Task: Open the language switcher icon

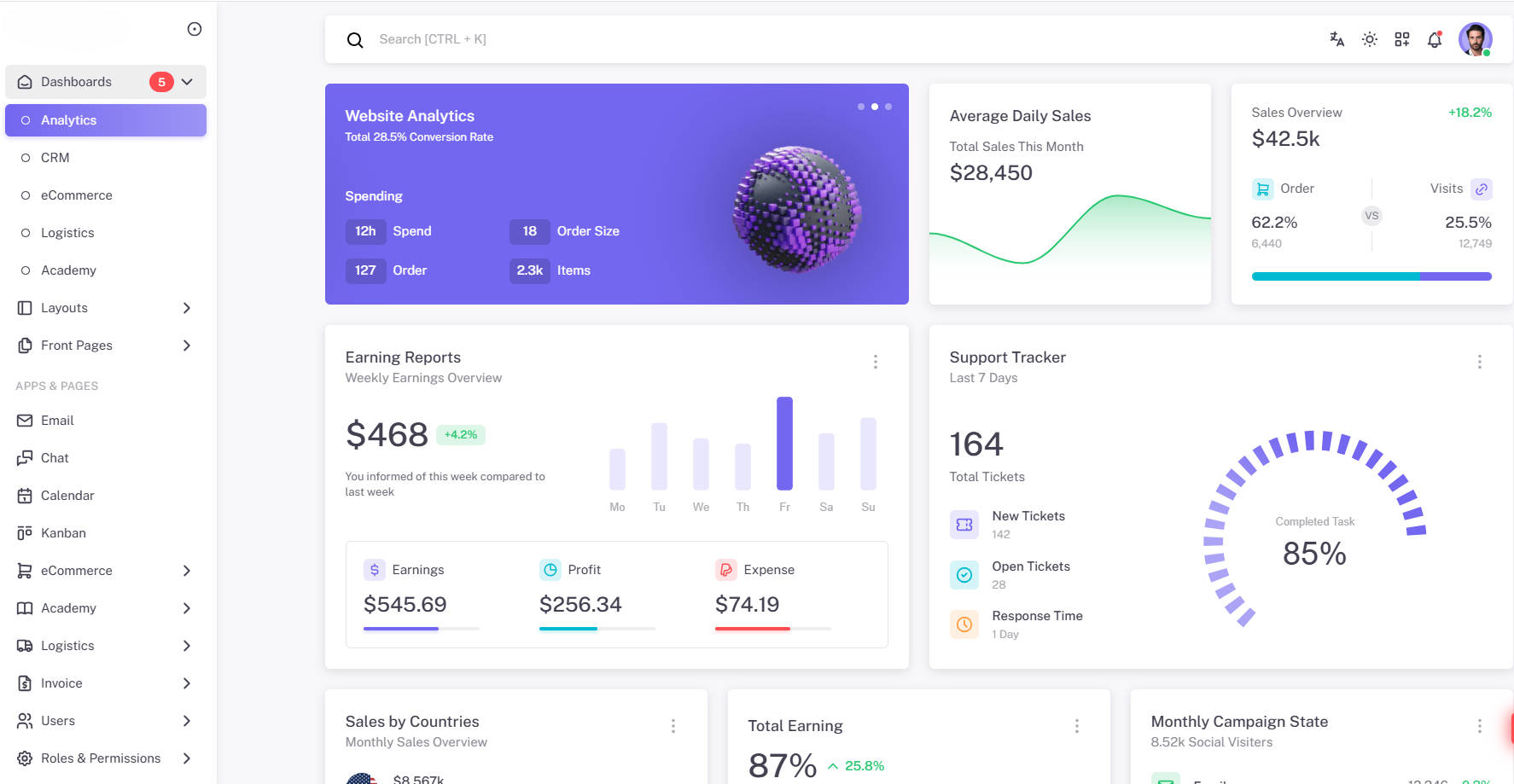Action: tap(1336, 39)
